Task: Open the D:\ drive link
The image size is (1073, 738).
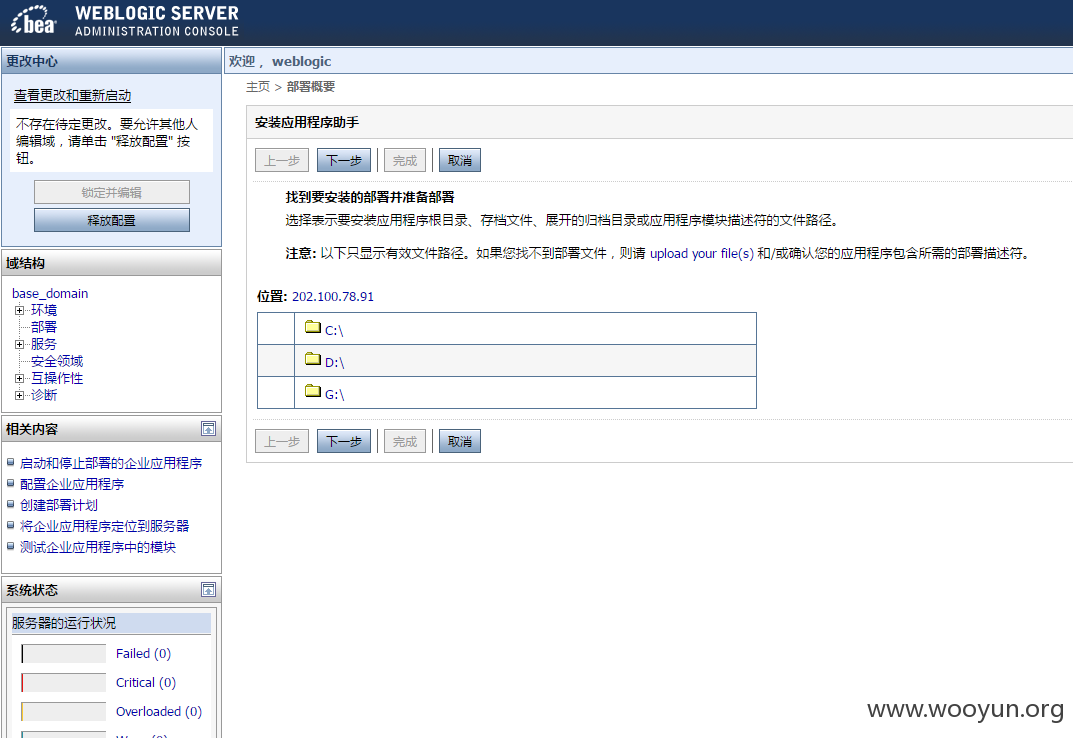Action: click(x=335, y=362)
